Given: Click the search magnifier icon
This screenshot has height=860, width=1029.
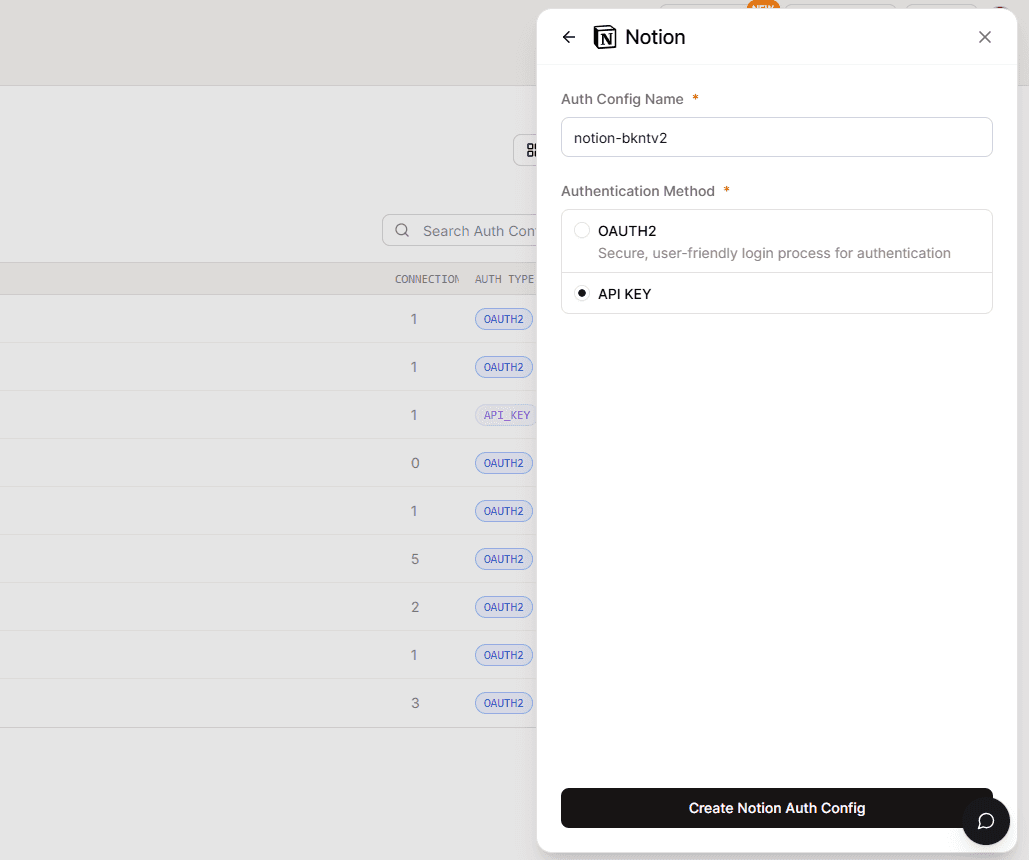Looking at the screenshot, I should [402, 230].
